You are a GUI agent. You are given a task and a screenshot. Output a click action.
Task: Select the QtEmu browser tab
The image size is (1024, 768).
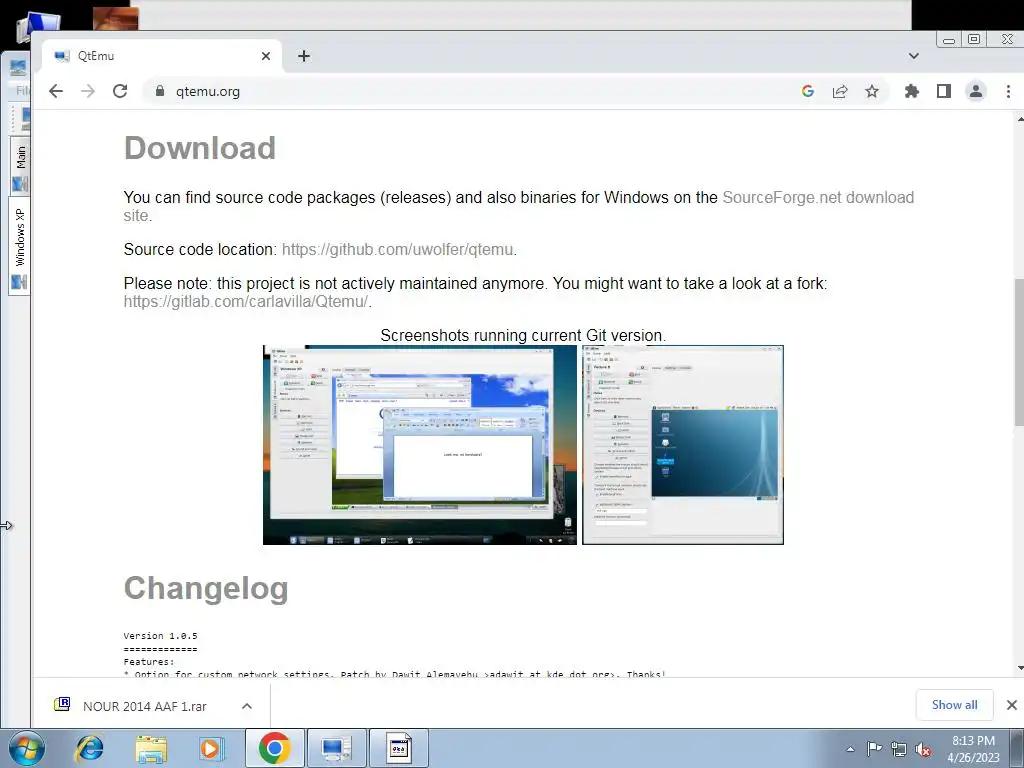162,56
